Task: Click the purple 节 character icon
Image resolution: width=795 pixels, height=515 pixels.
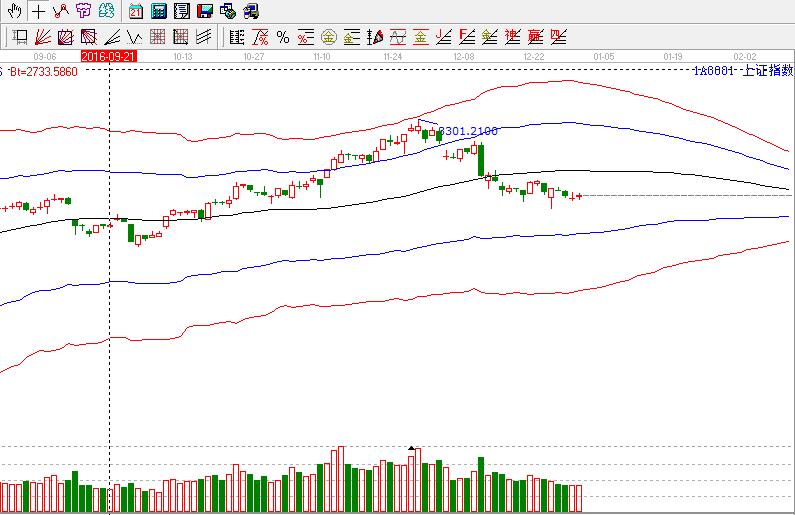Action: [x=83, y=12]
